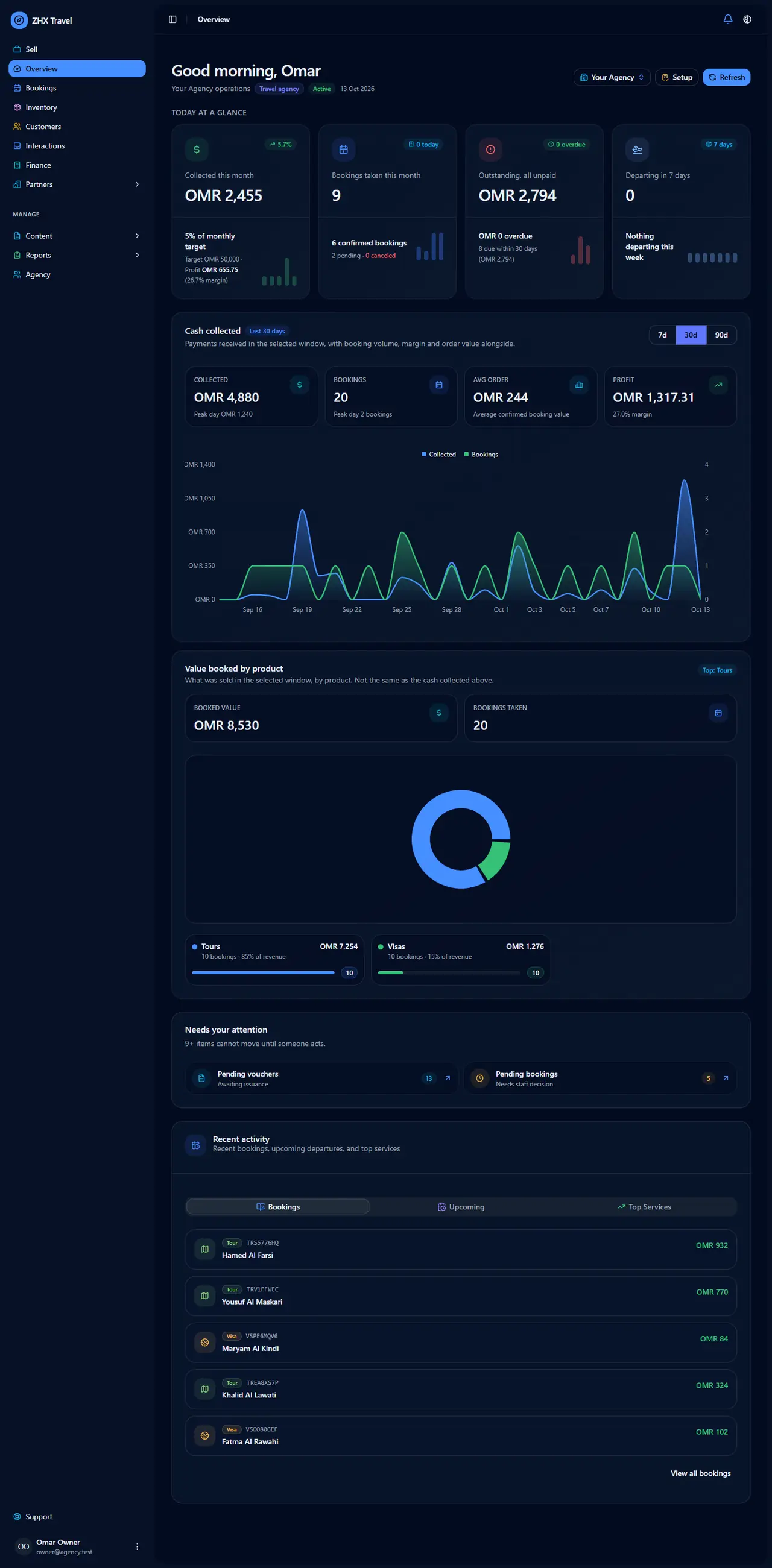Open Pending vouchers with its arrow icon
Screen dimensions: 772x1568
(448, 1078)
